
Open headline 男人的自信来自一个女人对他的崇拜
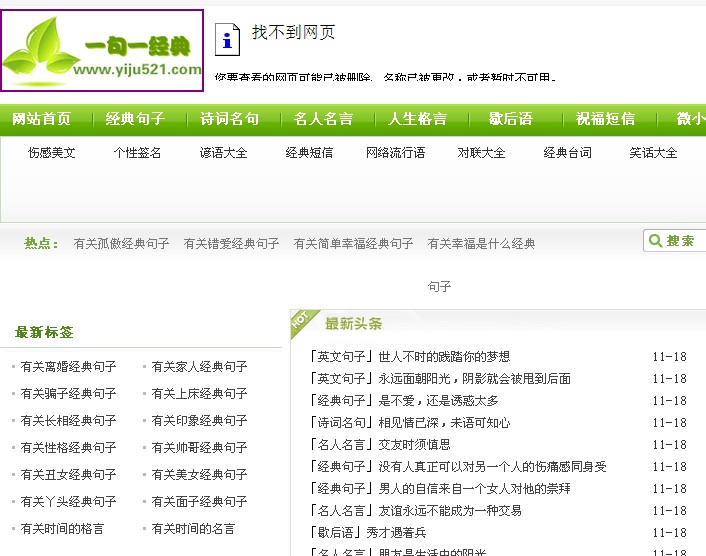point(475,489)
